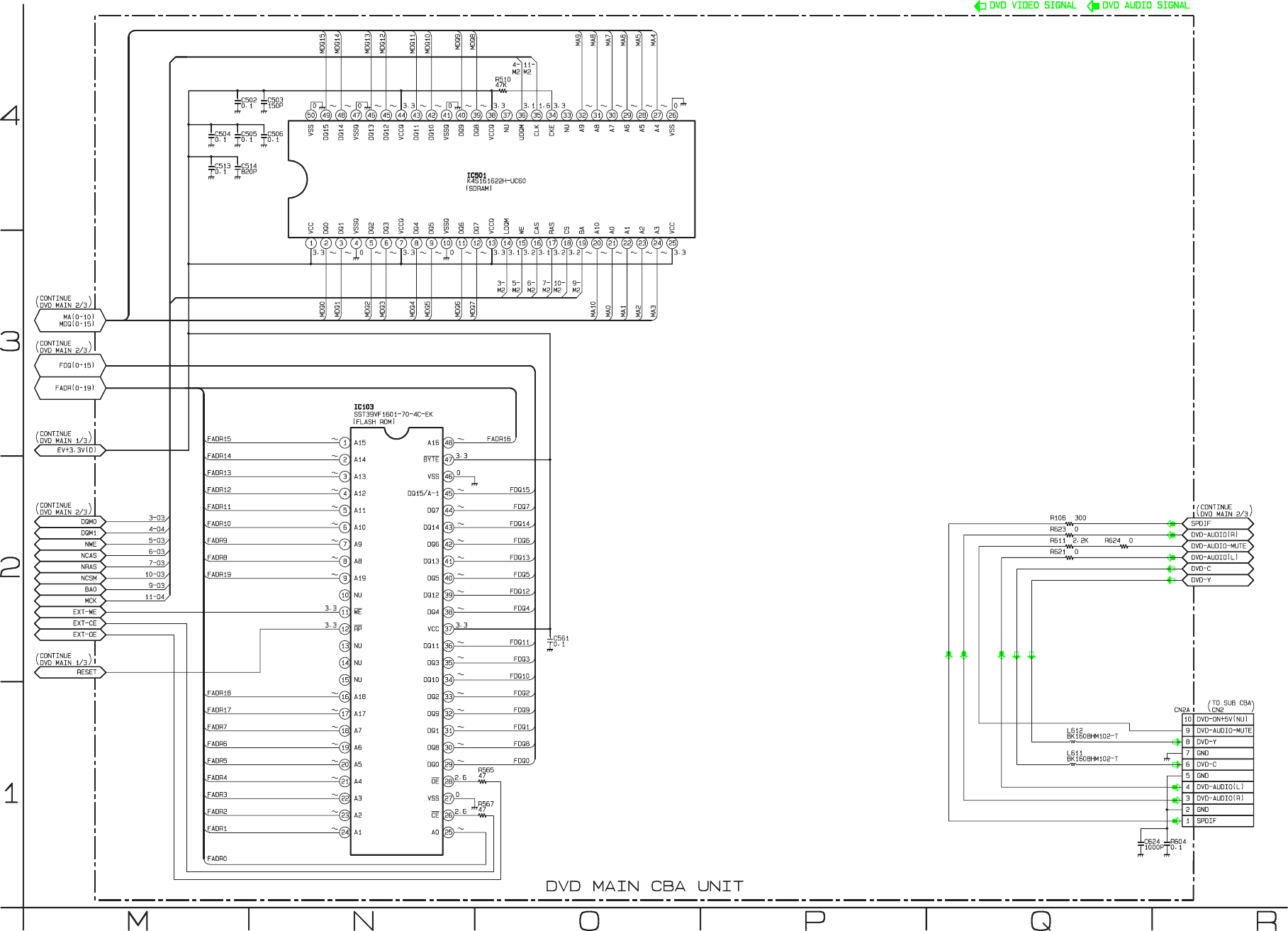Select capacitor C624 1000P label
The height and width of the screenshot is (931, 1288).
[1153, 844]
